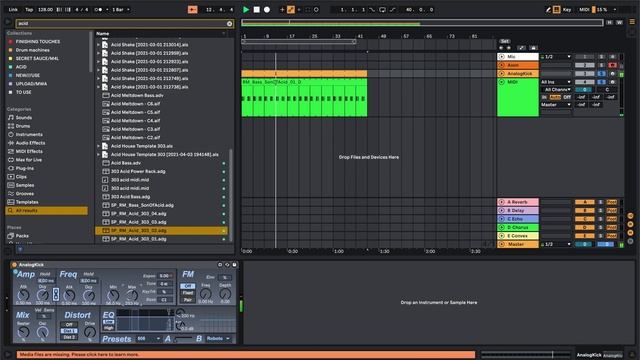
Task: Expand Acid House Template 303.als
Action: 98,146
